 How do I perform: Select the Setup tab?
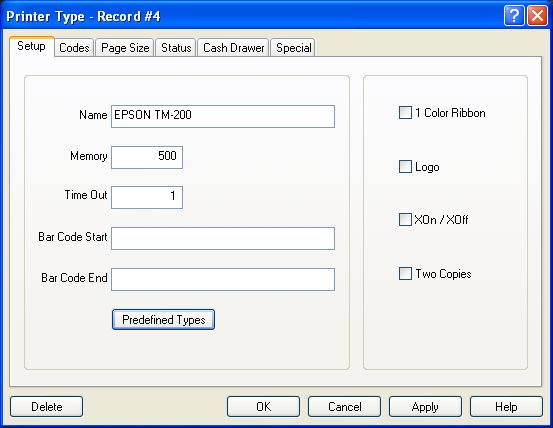tap(32, 46)
